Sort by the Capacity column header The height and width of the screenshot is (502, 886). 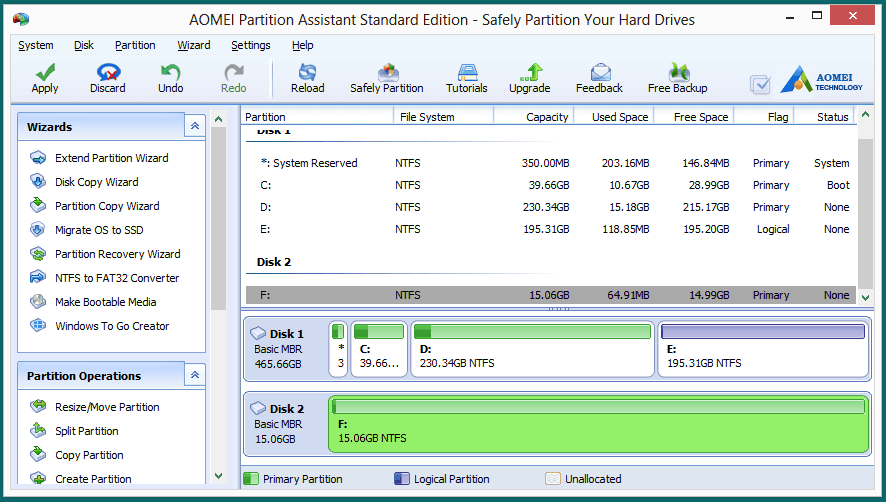point(534,116)
